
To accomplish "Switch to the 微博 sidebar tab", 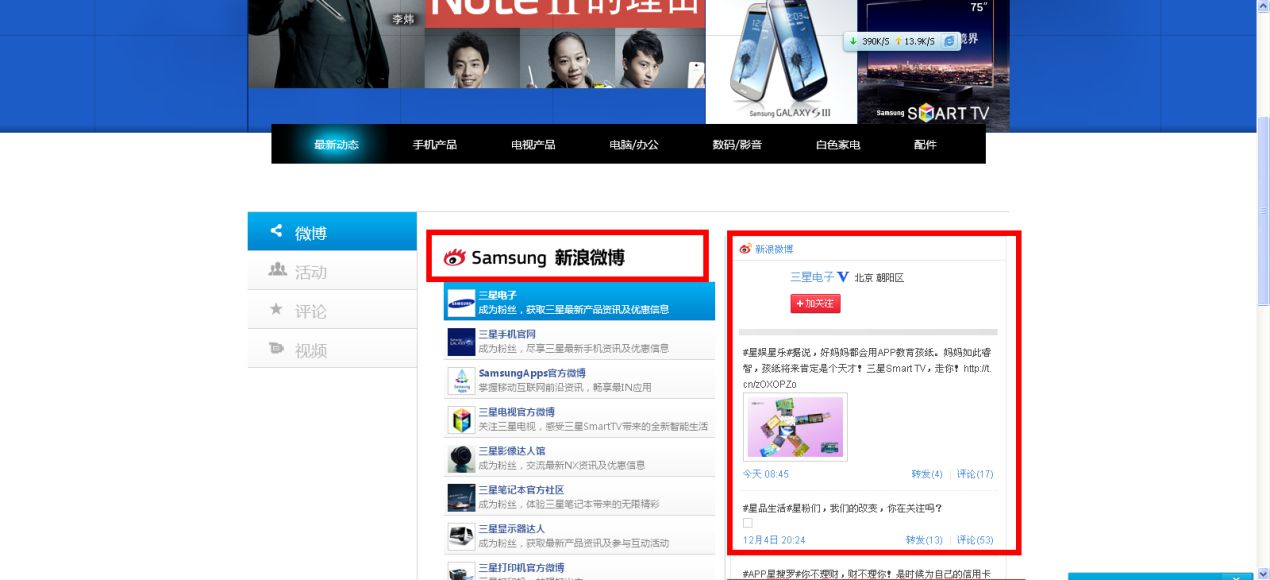I will click(332, 232).
